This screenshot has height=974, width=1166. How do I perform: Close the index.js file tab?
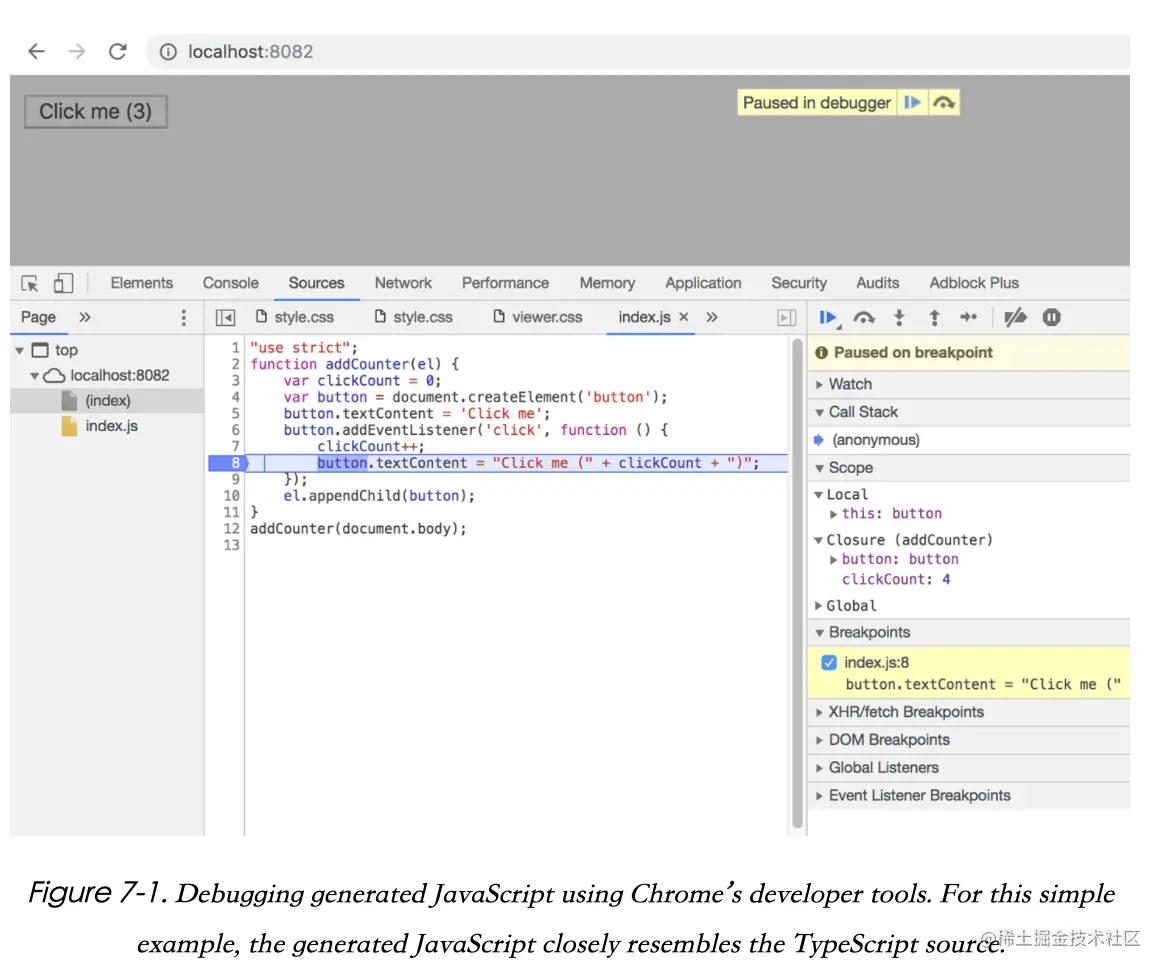pos(683,317)
